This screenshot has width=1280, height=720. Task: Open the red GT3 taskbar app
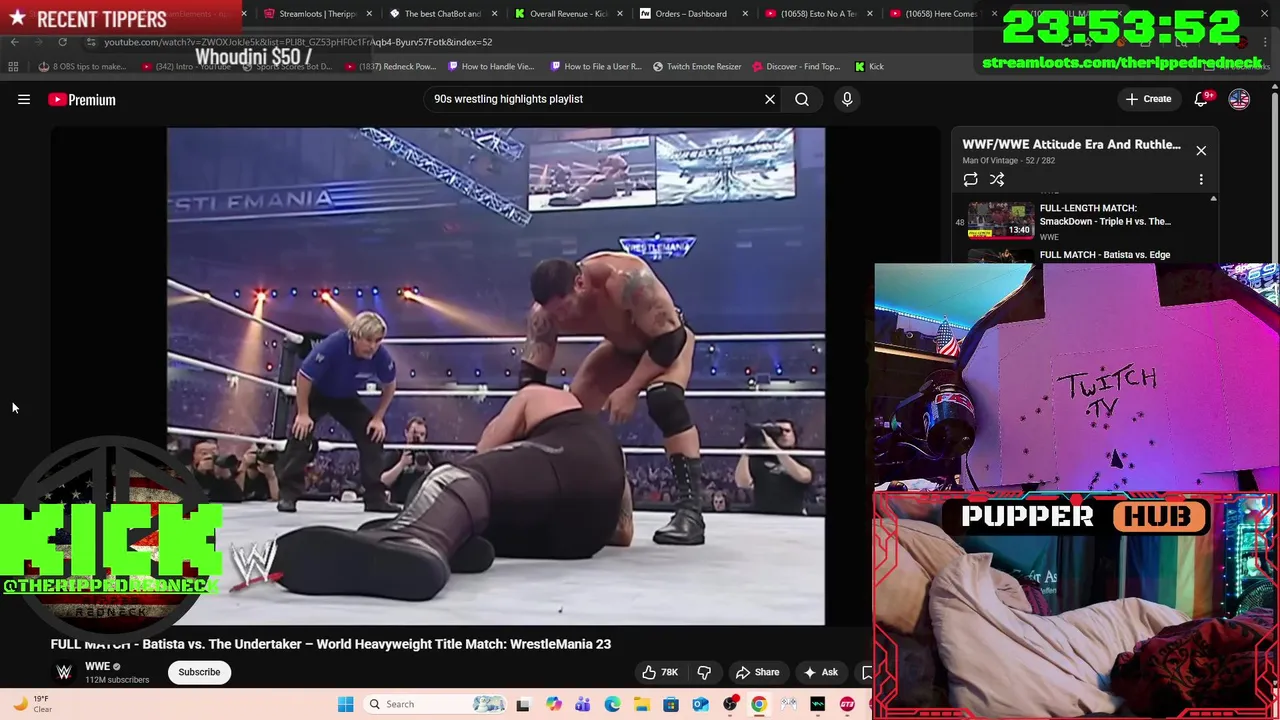click(x=847, y=704)
